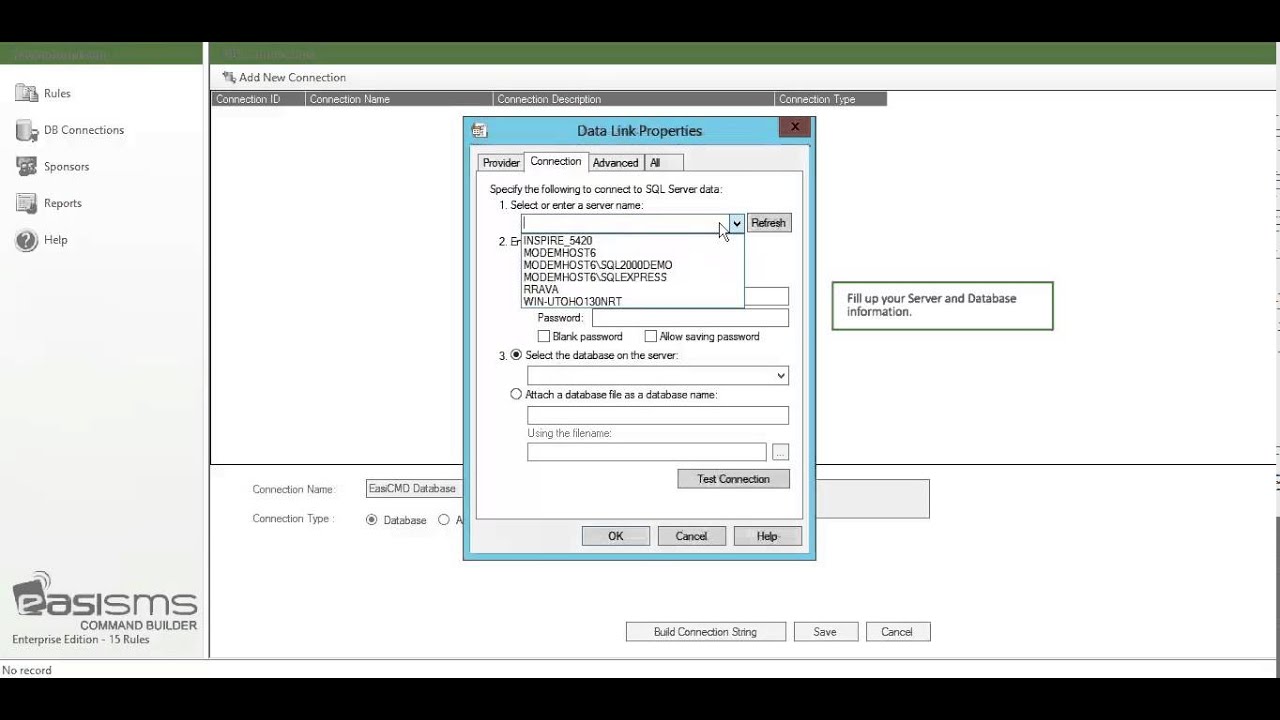This screenshot has height=720, width=1280.
Task: Choose Select the database on the server
Action: point(516,355)
